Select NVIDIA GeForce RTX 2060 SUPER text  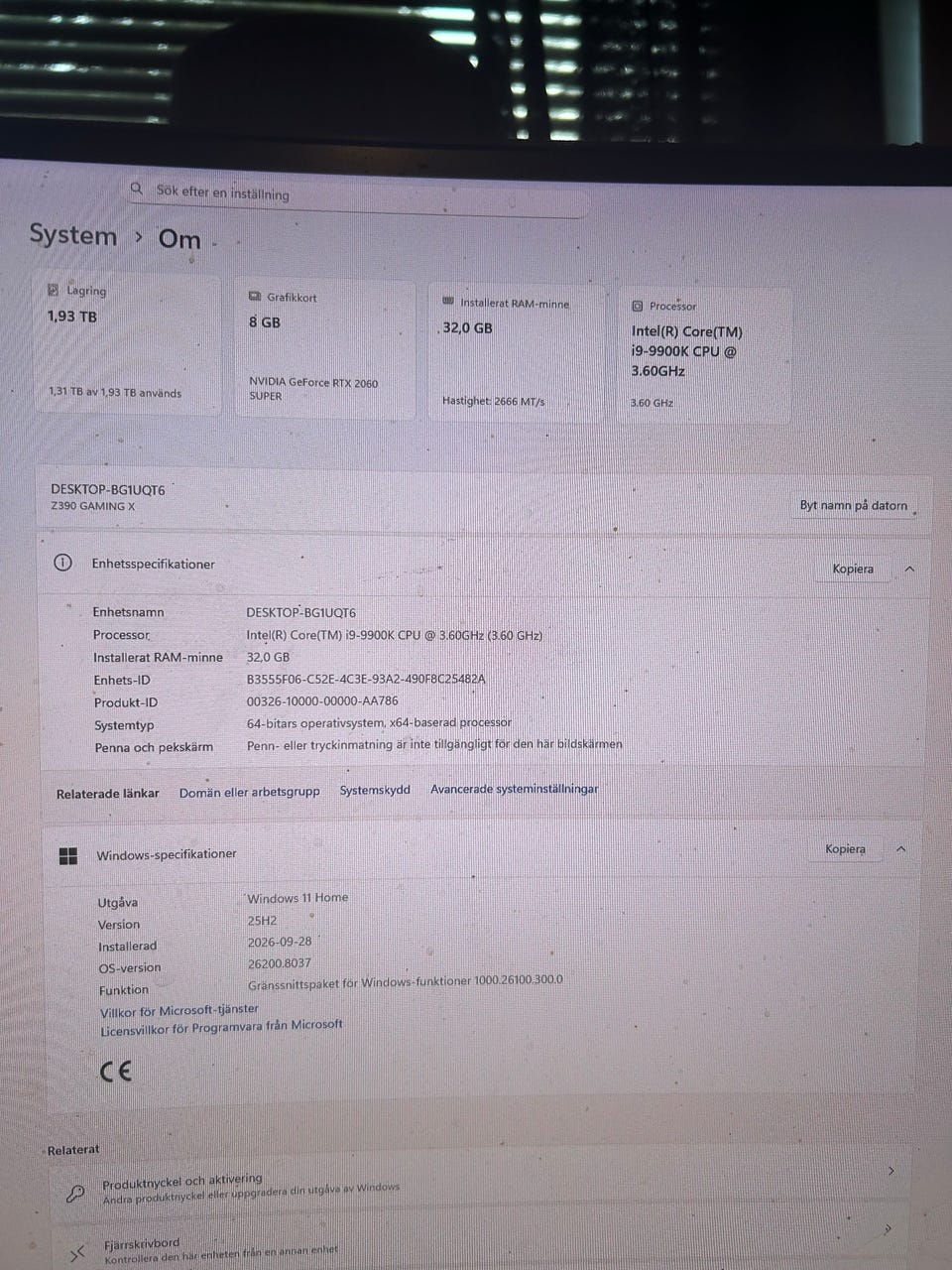pos(313,389)
